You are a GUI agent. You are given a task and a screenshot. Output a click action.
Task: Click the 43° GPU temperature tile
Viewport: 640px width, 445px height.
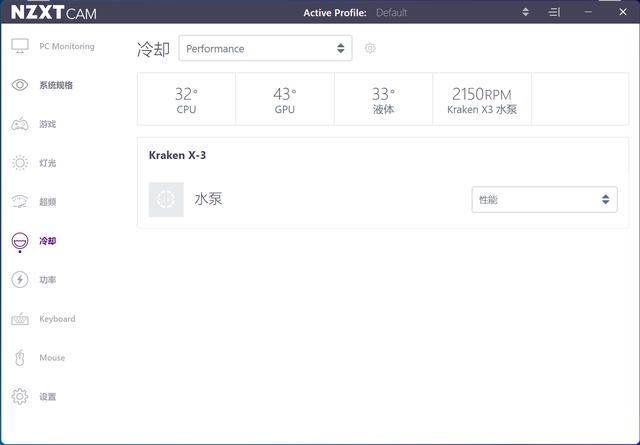tap(285, 99)
